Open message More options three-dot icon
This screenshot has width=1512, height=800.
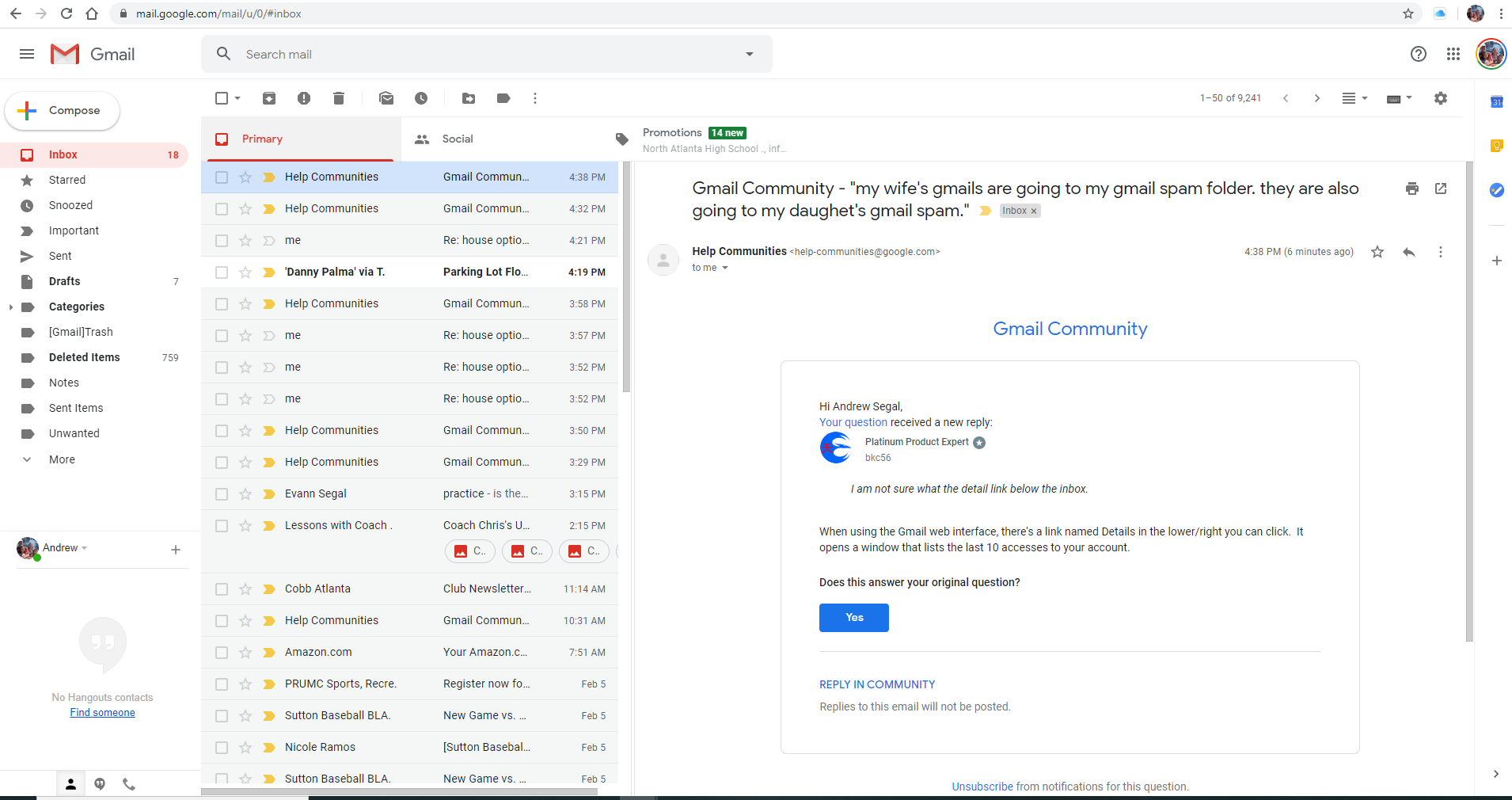click(1441, 252)
